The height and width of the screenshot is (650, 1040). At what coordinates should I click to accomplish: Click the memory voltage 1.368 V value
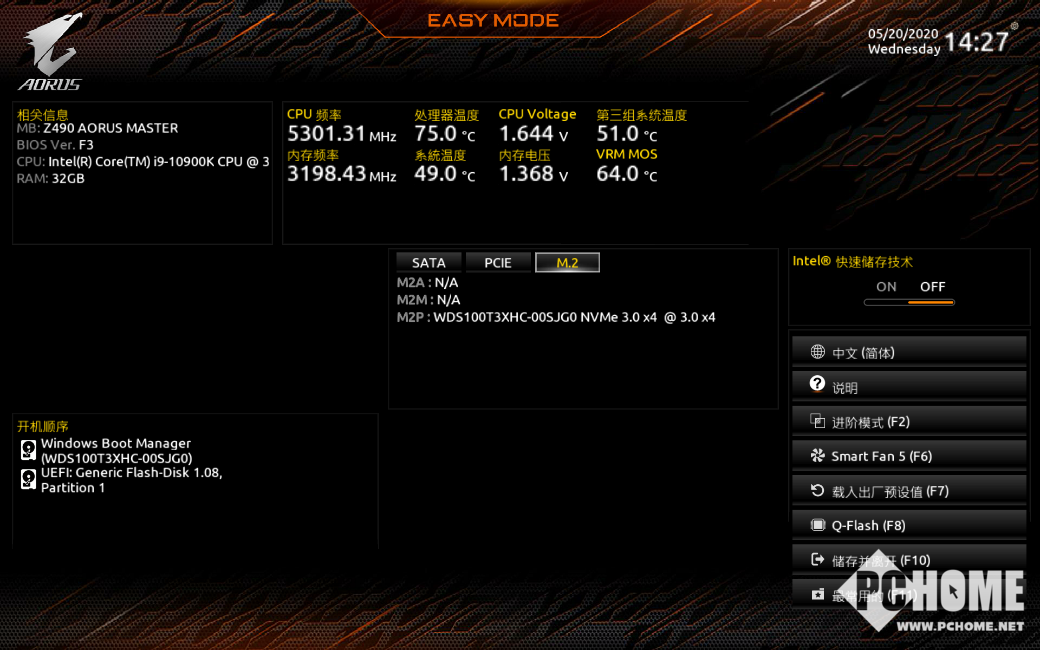(x=533, y=174)
